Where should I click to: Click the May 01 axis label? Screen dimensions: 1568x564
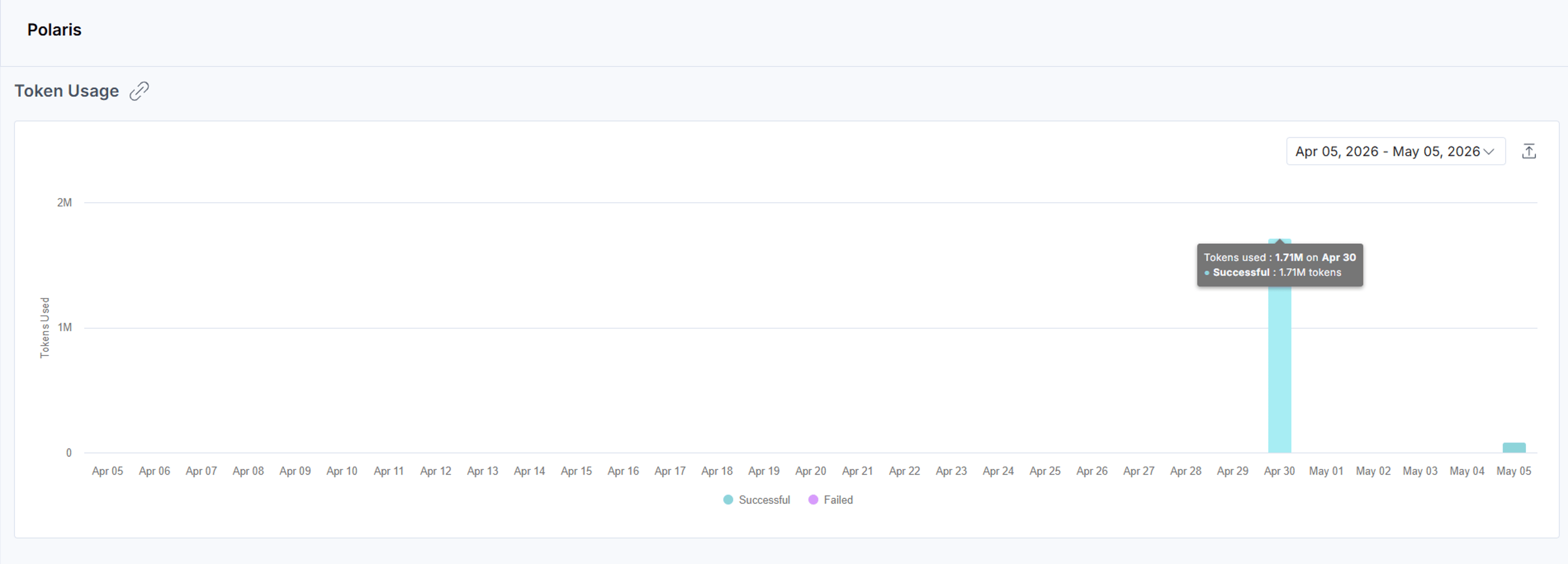pos(1326,471)
